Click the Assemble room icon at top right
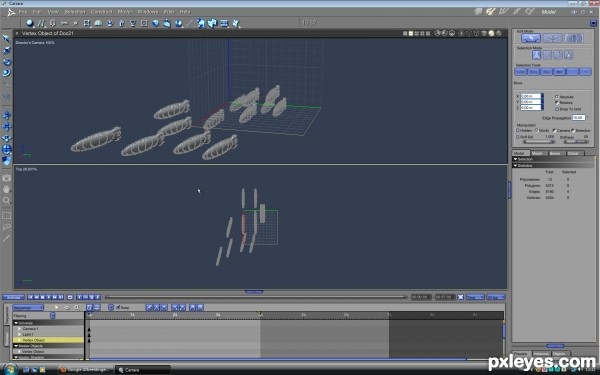The image size is (600, 375). click(478, 12)
